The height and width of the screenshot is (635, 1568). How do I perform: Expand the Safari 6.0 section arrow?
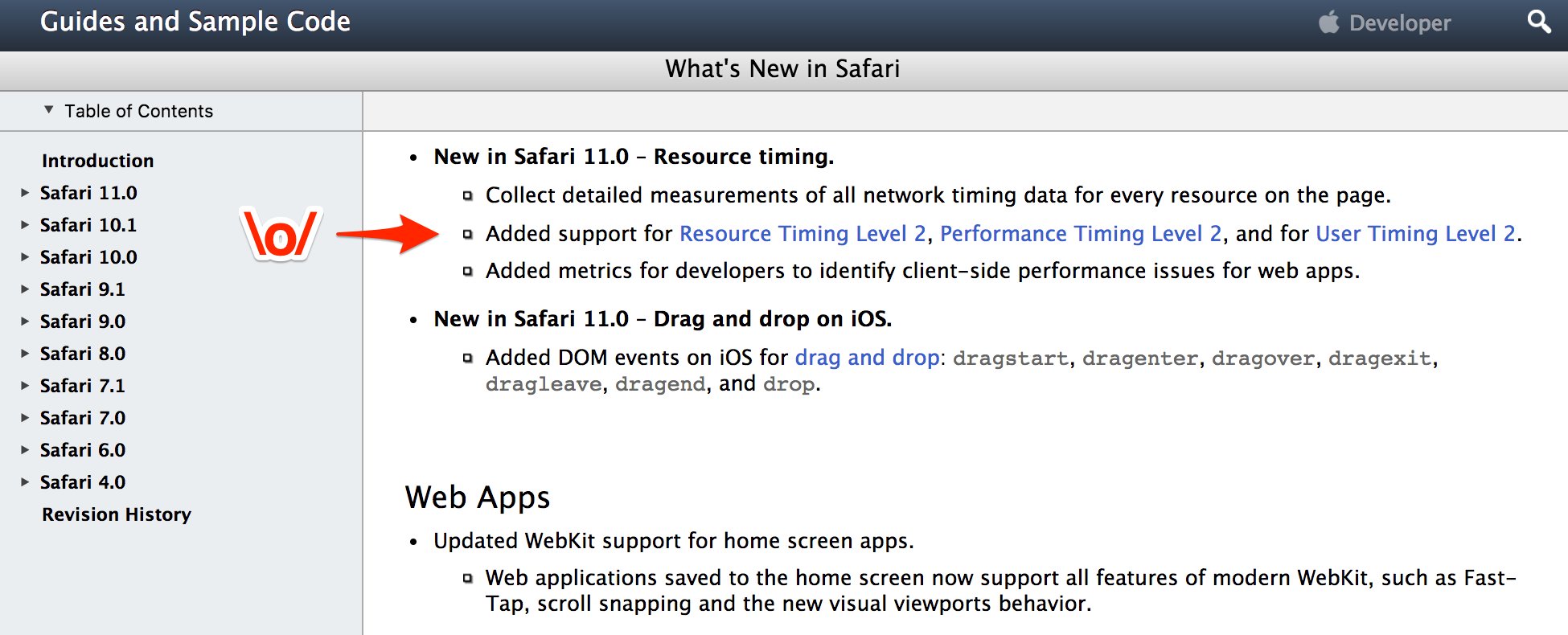tap(25, 450)
